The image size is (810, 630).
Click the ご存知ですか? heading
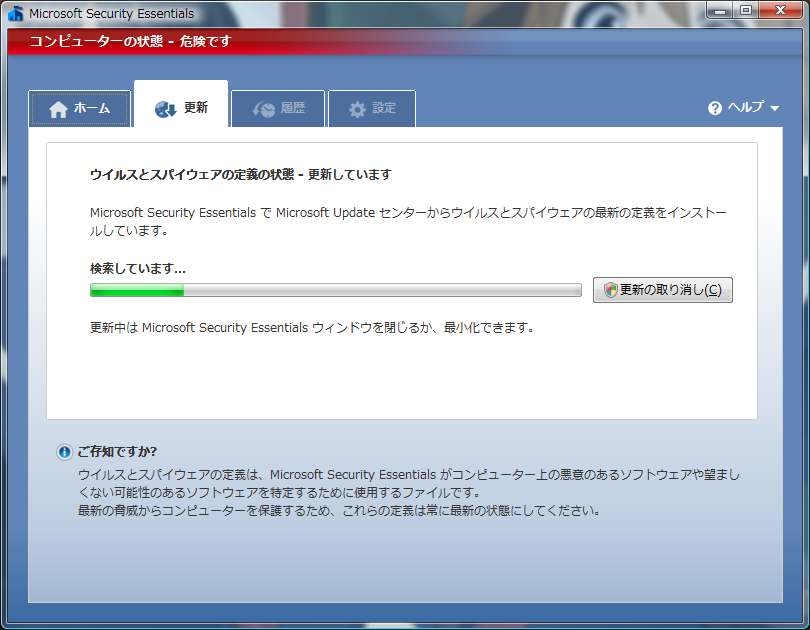click(x=117, y=451)
